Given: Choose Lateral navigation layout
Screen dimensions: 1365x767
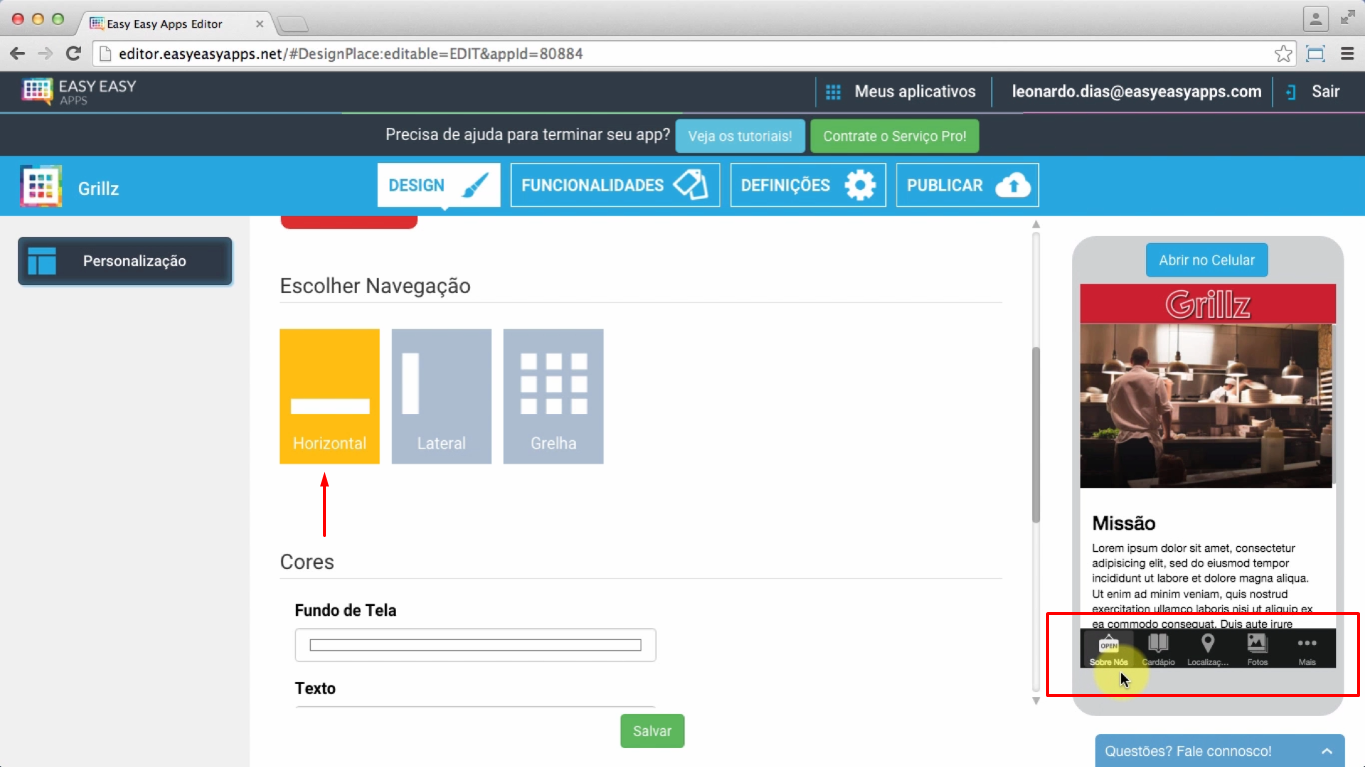Looking at the screenshot, I should 441,396.
